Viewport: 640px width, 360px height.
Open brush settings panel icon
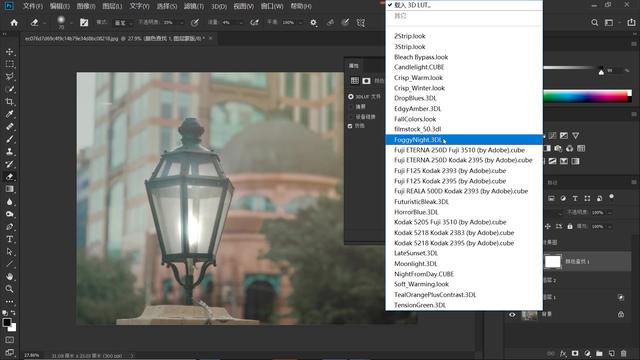tap(84, 23)
